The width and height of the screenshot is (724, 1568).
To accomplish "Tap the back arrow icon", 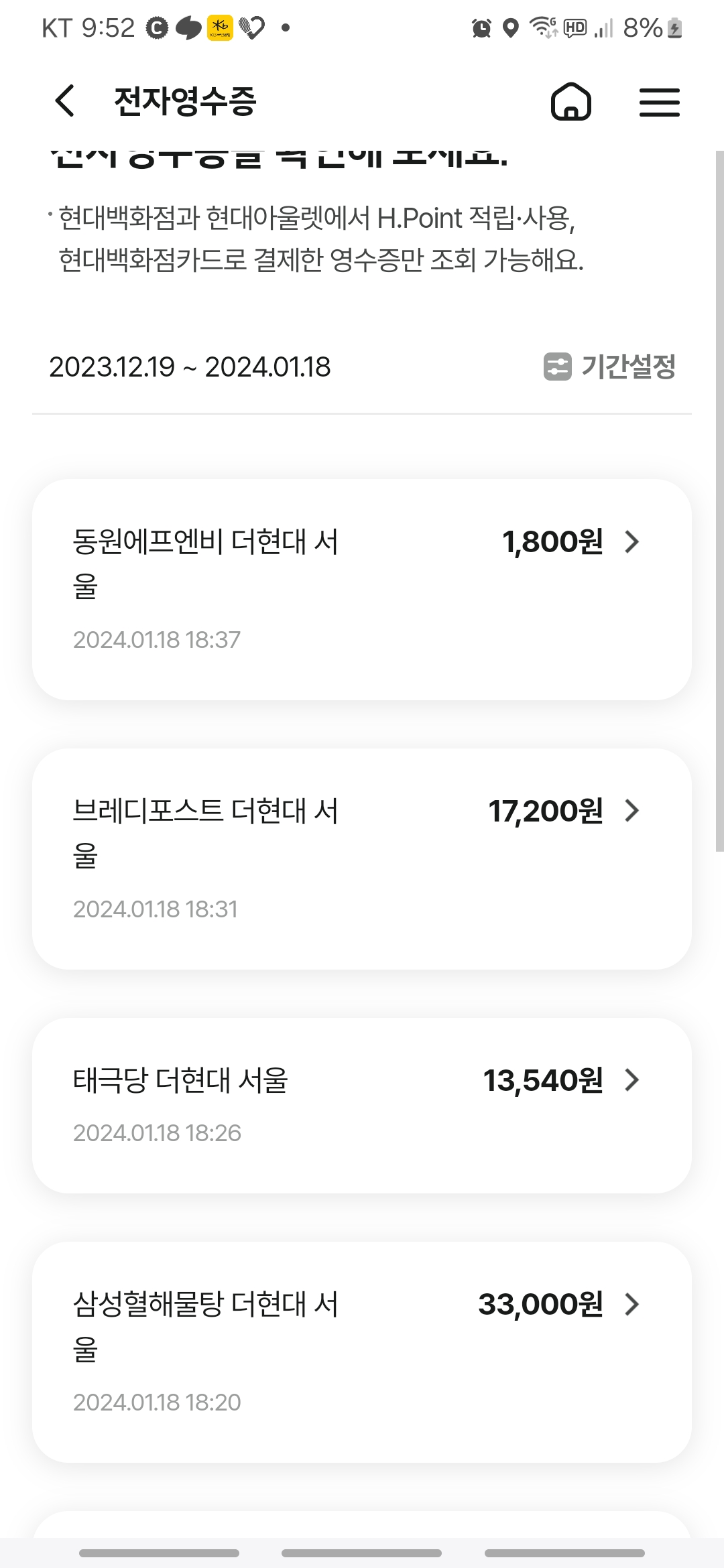I will point(65,102).
